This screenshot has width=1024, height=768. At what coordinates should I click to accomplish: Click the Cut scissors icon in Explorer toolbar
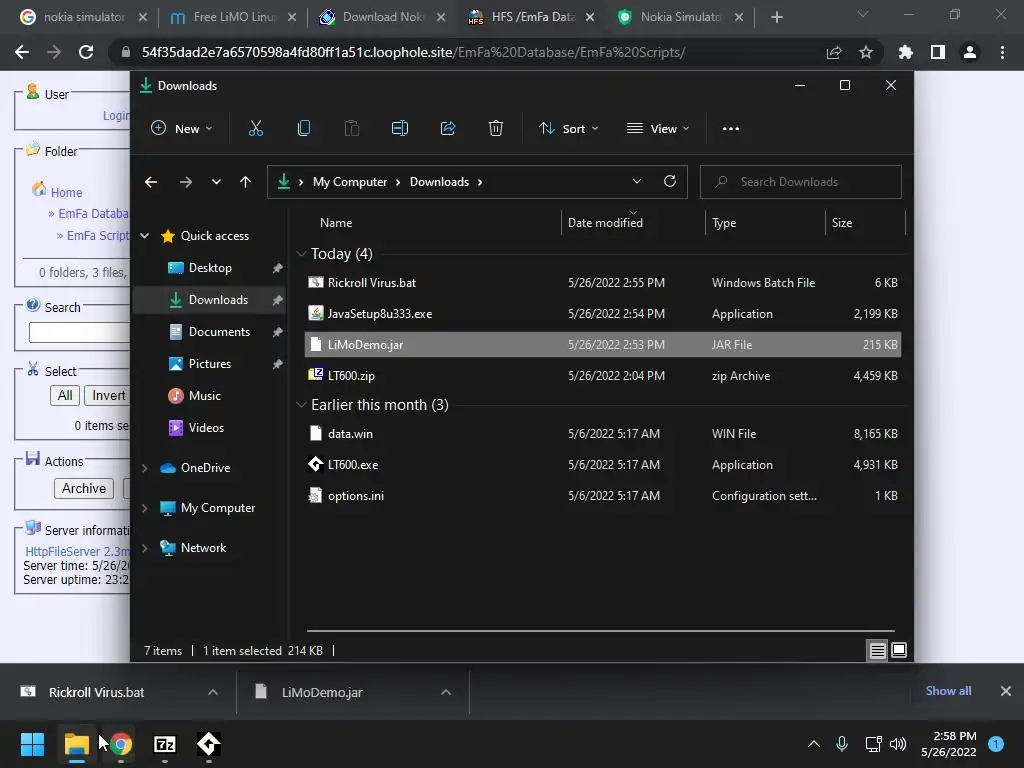(255, 129)
